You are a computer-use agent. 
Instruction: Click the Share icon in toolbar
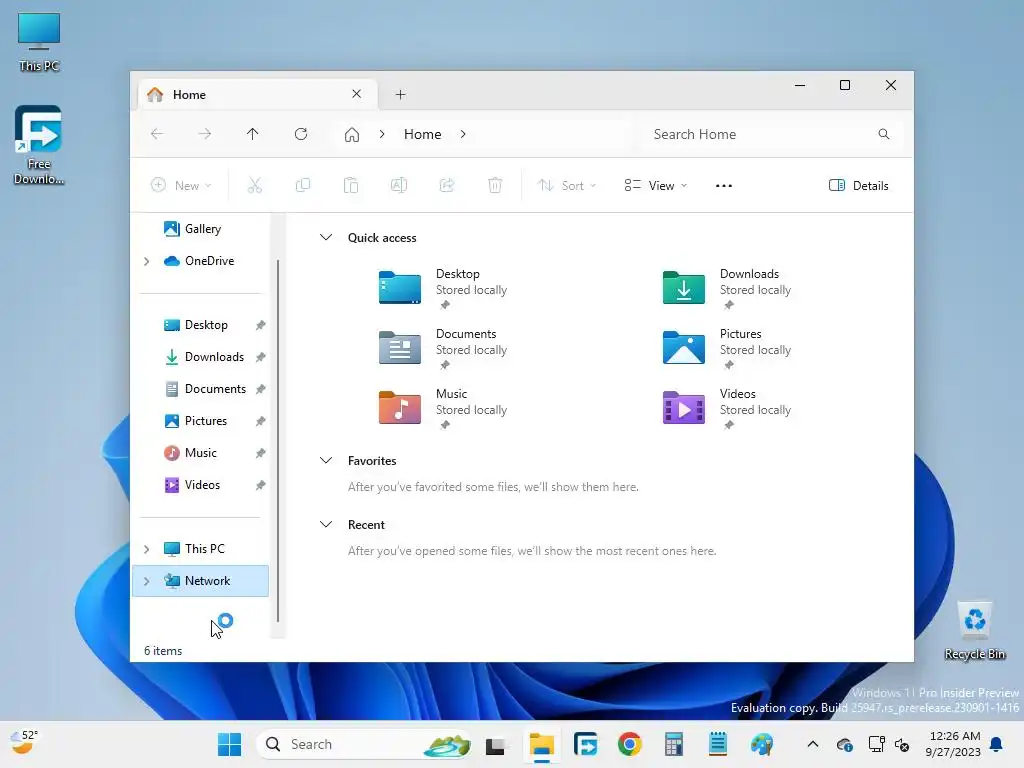pos(447,185)
